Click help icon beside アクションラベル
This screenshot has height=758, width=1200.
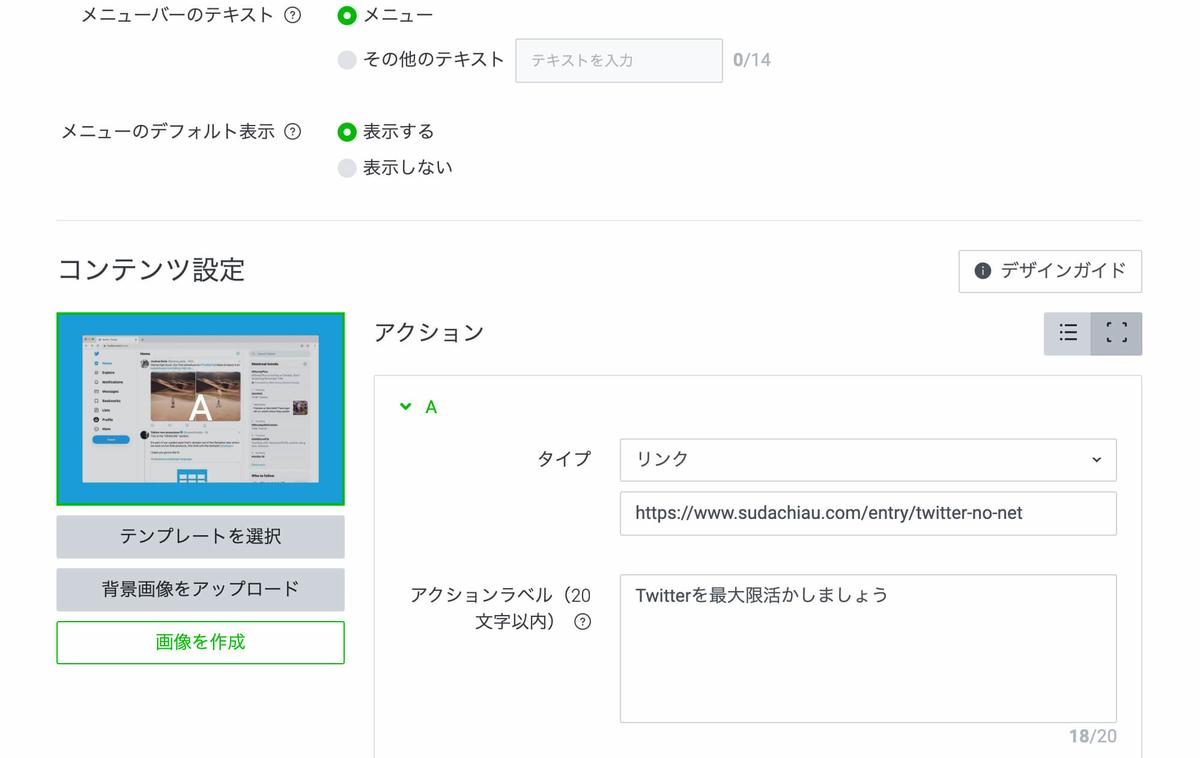[x=582, y=621]
